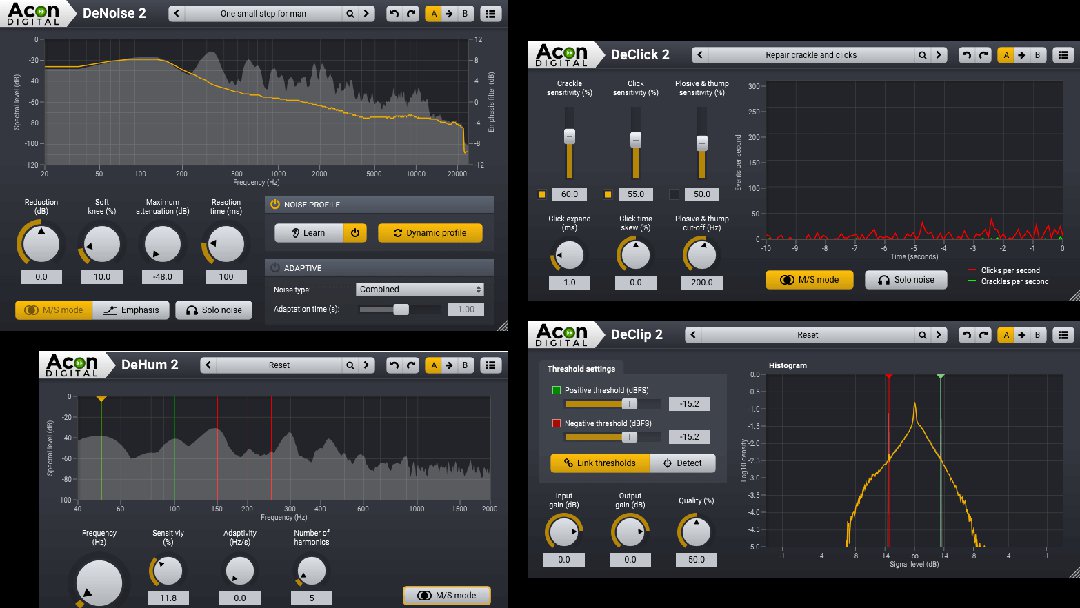Toggle the Crackle sensitivity enable checkbox
Image resolution: width=1080 pixels, height=608 pixels.
[x=542, y=194]
